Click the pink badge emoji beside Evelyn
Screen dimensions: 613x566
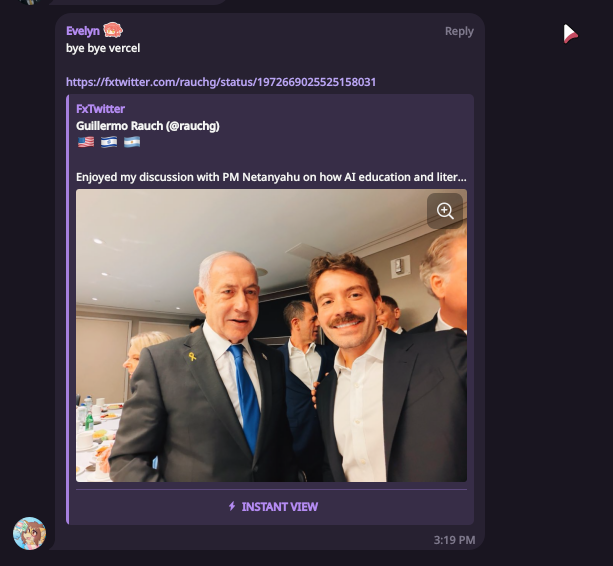[x=113, y=31]
